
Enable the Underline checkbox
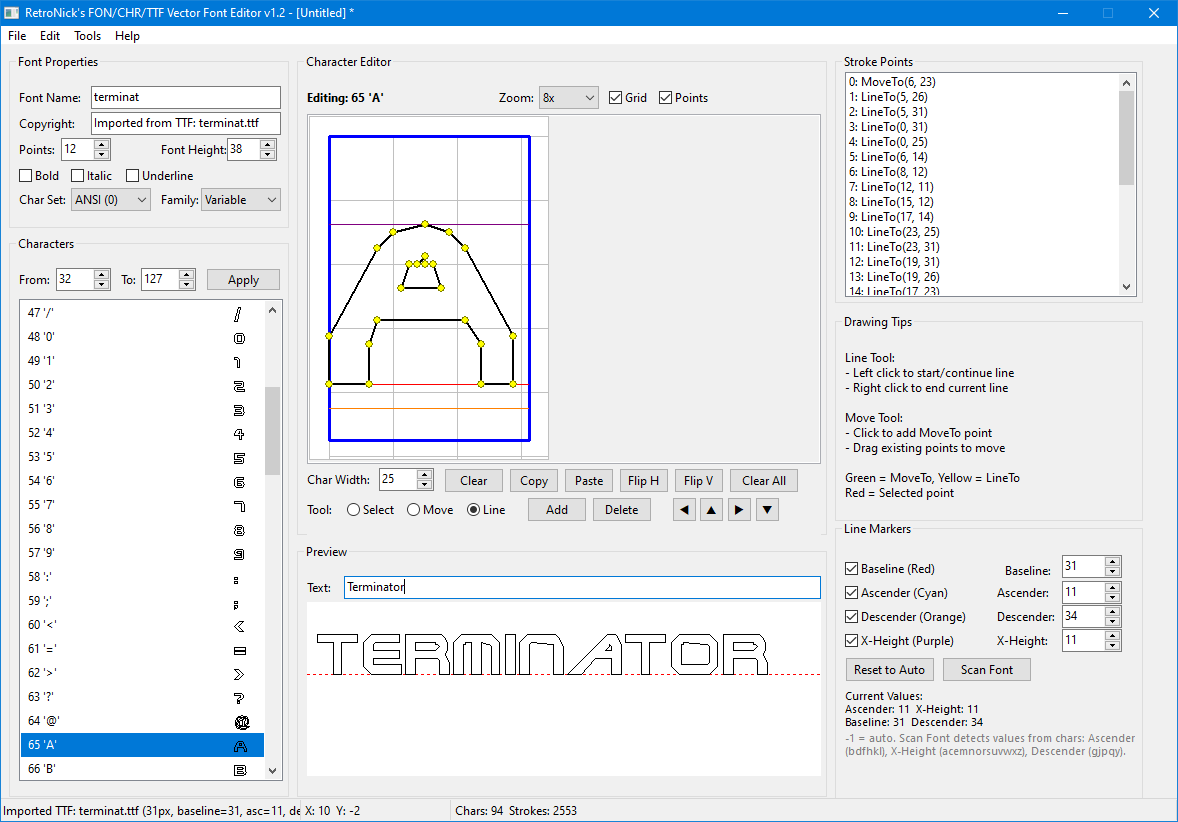(132, 176)
